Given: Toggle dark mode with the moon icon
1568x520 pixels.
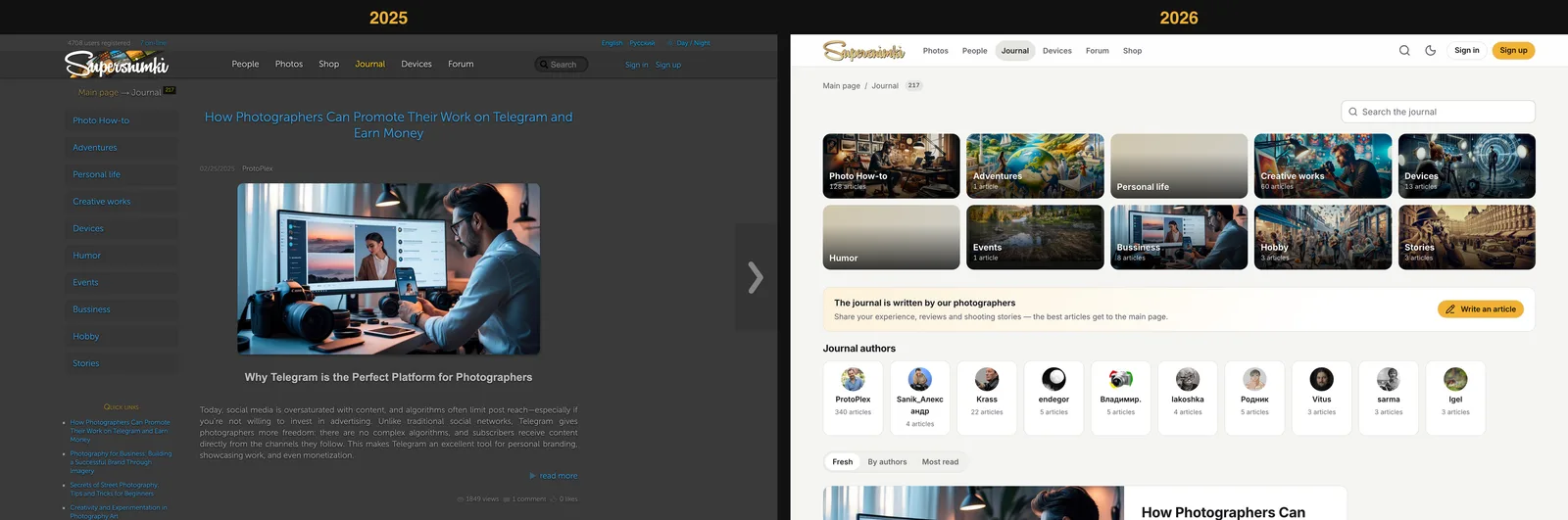Looking at the screenshot, I should tap(1430, 51).
